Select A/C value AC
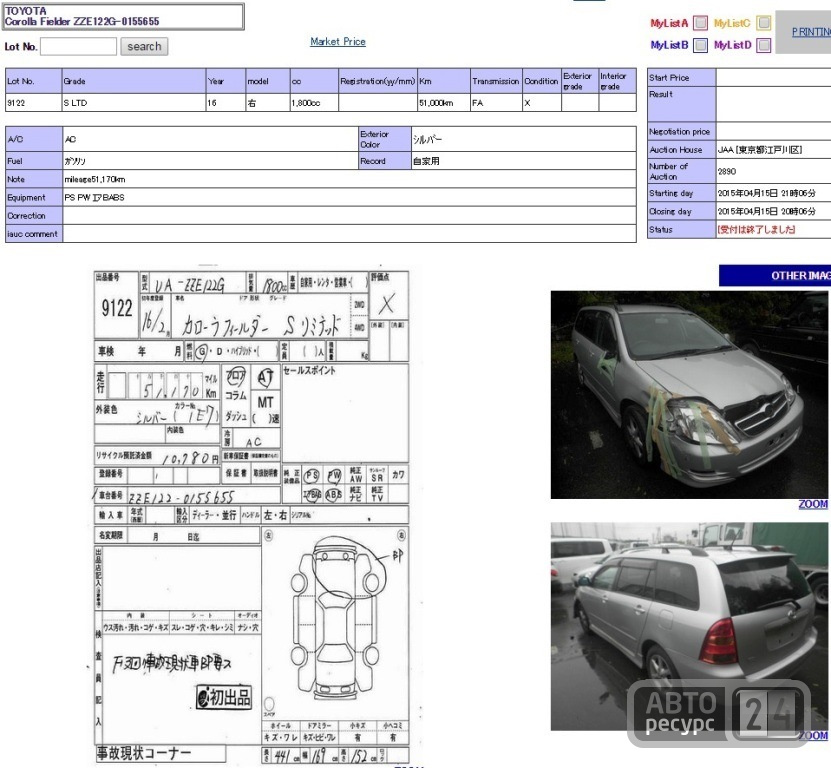Screen dimensions: 831x768 coord(70,139)
